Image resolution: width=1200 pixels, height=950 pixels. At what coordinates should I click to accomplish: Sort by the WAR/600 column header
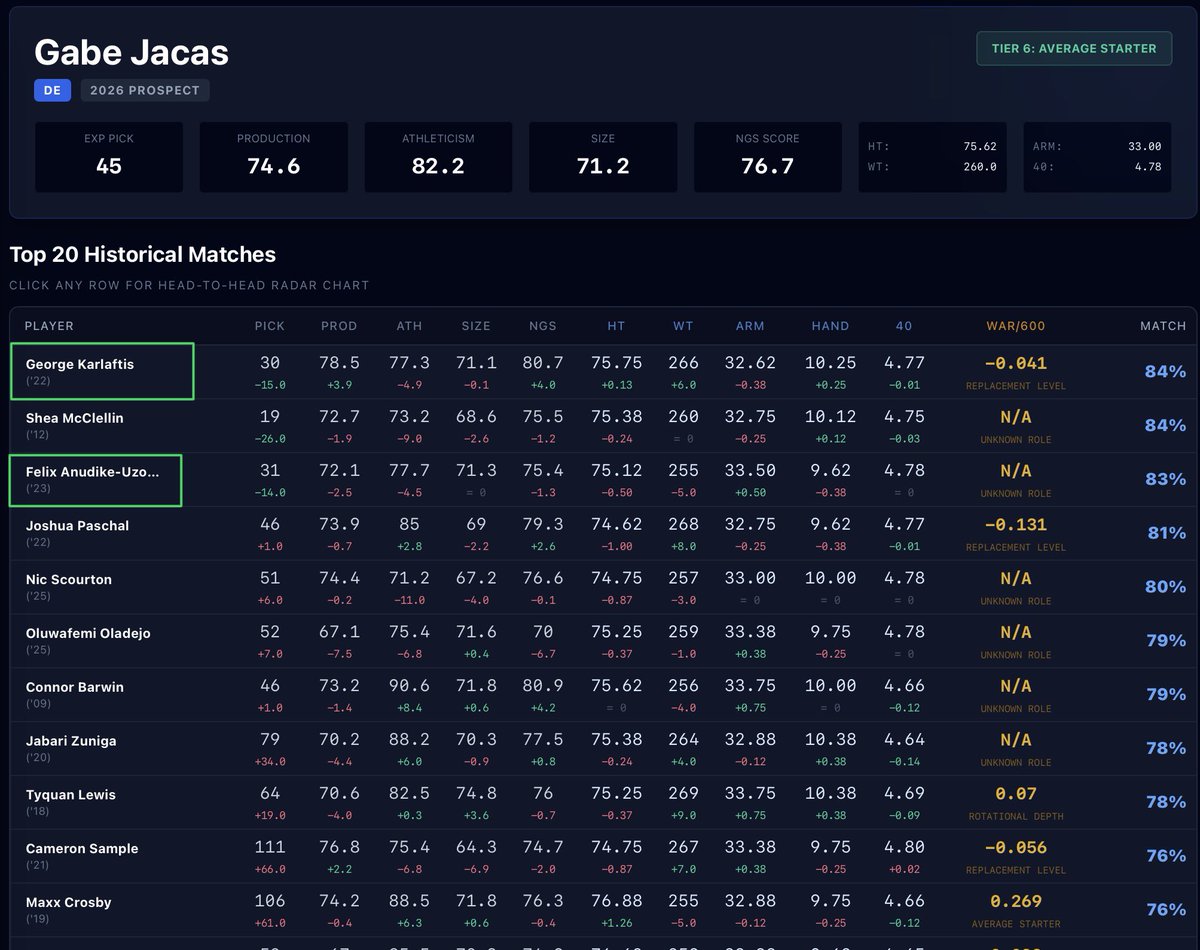pyautogui.click(x=1015, y=326)
